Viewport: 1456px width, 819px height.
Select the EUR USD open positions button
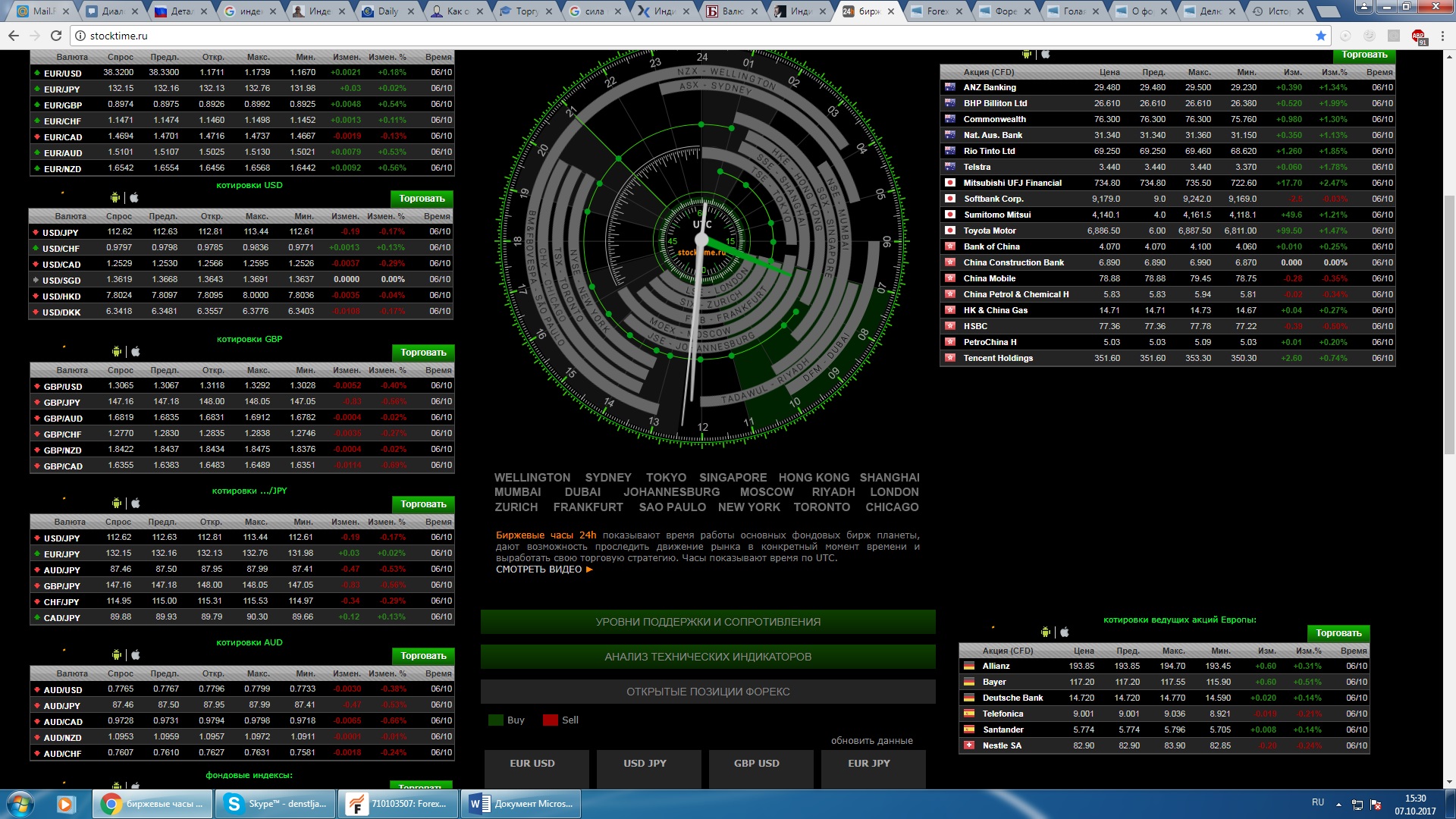[537, 768]
